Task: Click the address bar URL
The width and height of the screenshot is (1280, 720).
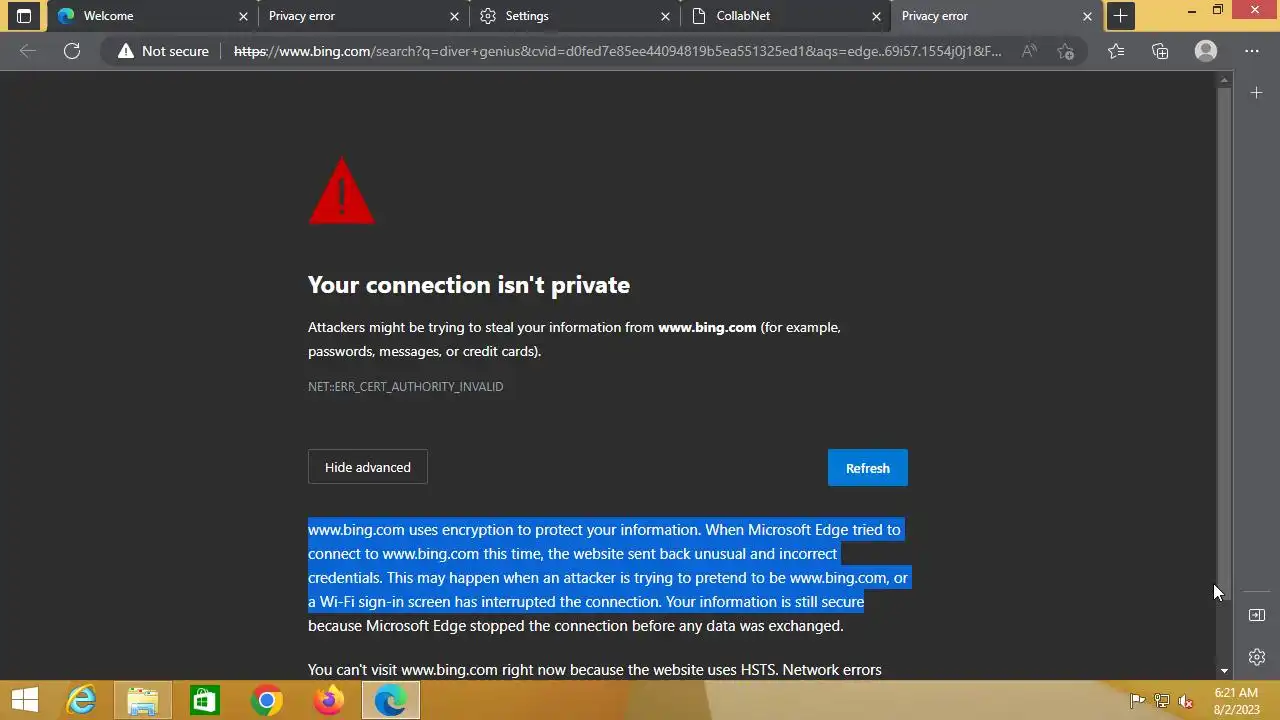Action: coord(617,51)
